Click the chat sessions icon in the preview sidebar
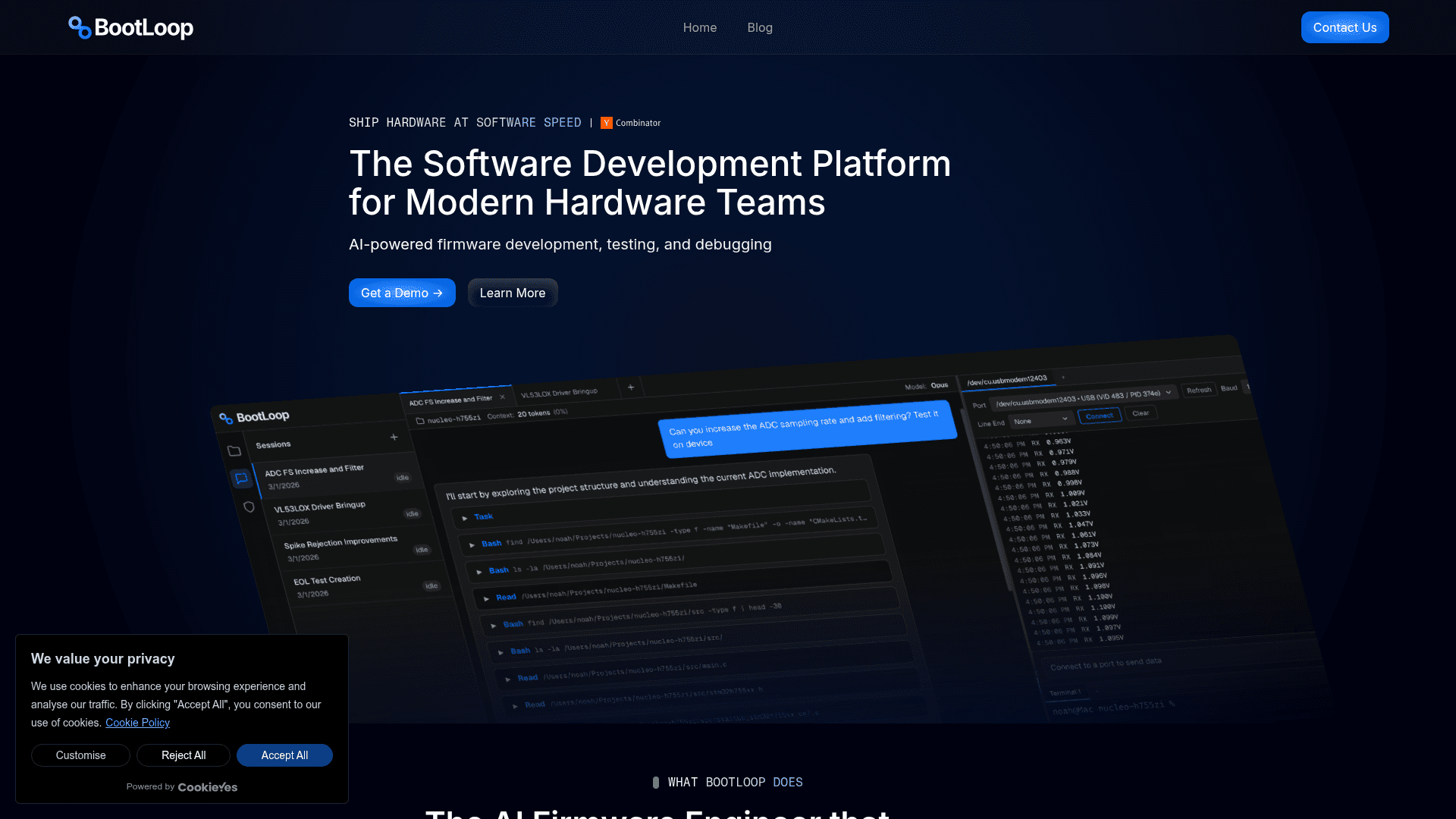Viewport: 1456px width, 819px height. tap(241, 478)
